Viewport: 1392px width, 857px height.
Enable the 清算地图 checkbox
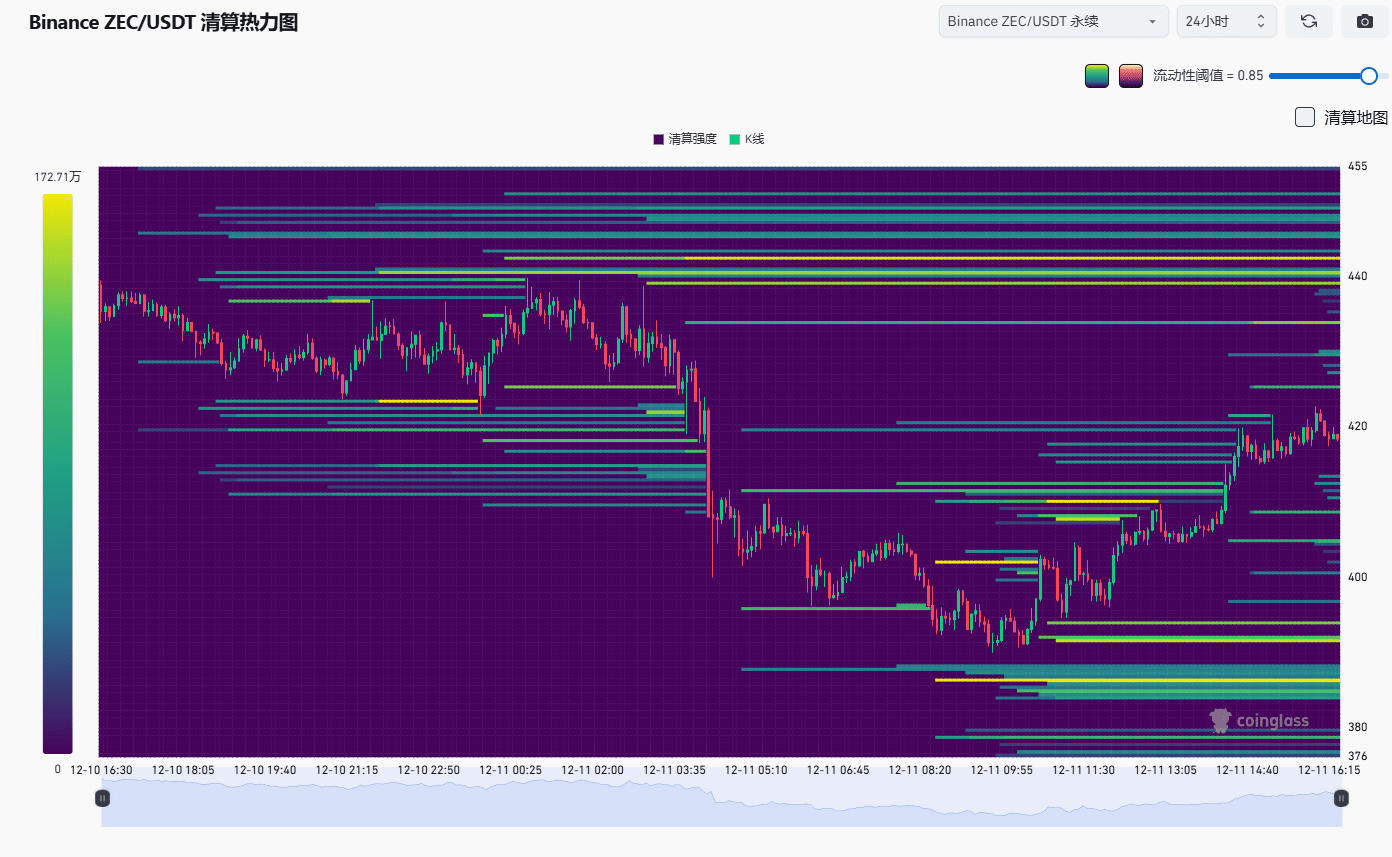coord(1305,117)
